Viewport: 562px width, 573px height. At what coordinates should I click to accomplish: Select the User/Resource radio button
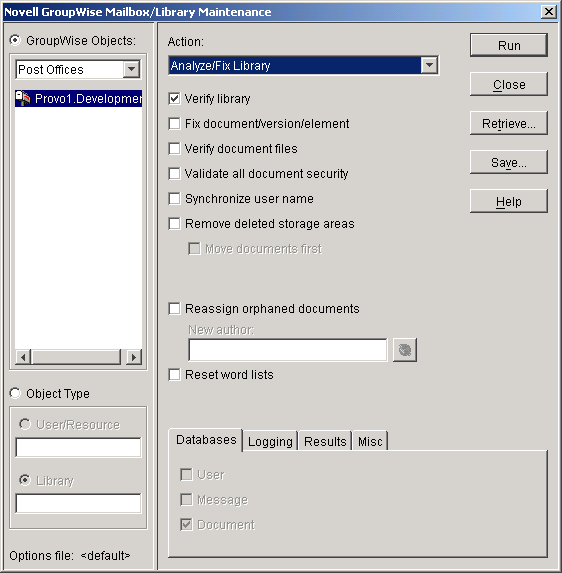(x=25, y=424)
